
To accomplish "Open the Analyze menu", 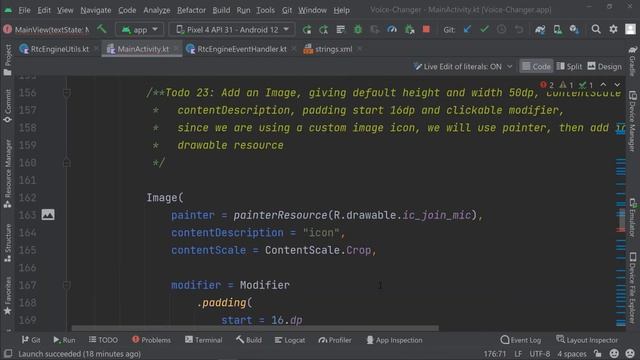I will coord(157,10).
